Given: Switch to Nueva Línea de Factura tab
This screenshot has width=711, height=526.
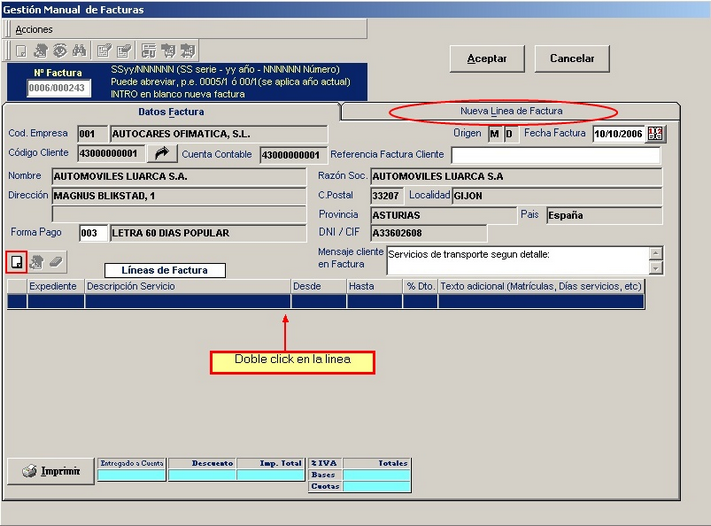Looking at the screenshot, I should [x=511, y=111].
